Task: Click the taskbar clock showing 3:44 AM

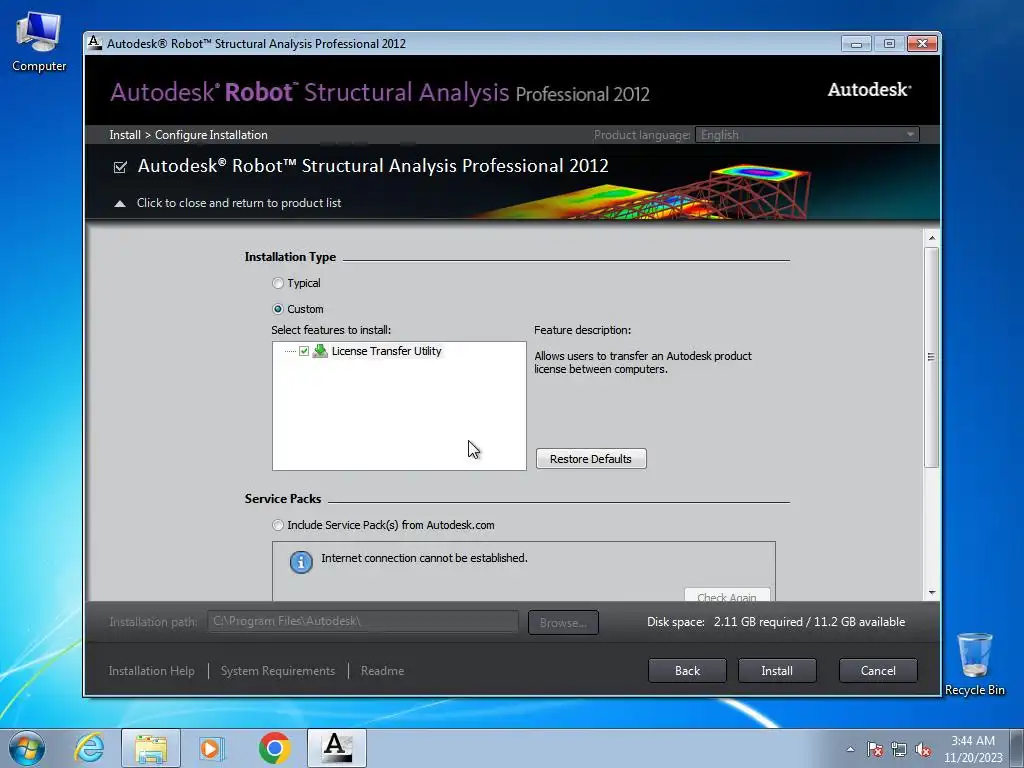Action: pyautogui.click(x=973, y=748)
